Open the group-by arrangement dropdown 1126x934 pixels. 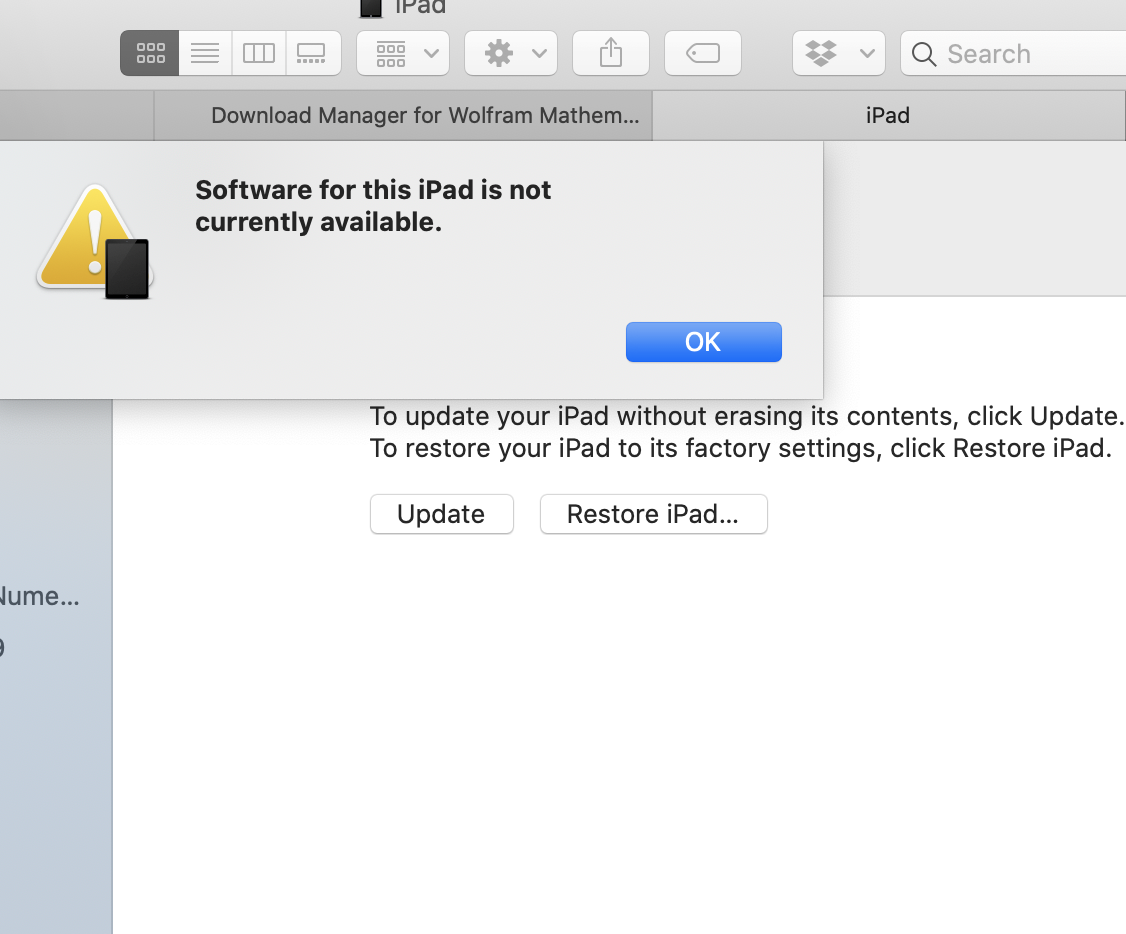coord(404,53)
